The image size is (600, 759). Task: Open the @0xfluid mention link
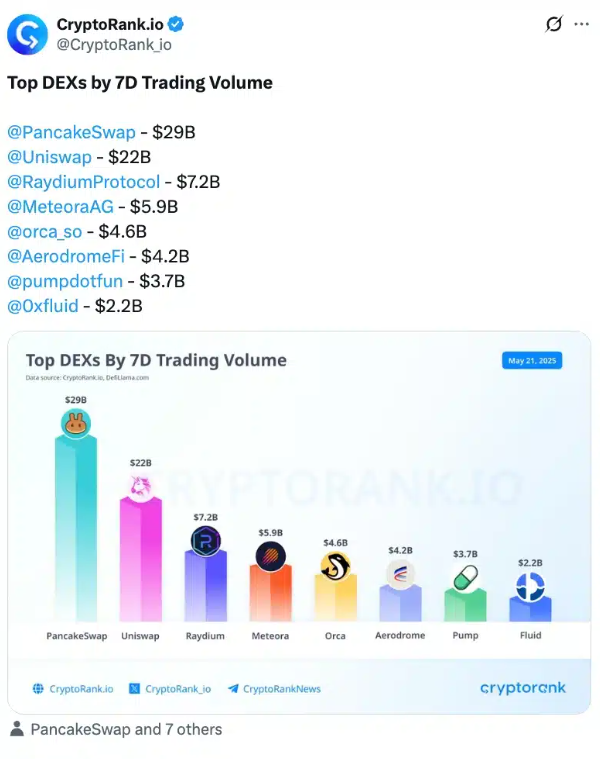(x=43, y=306)
